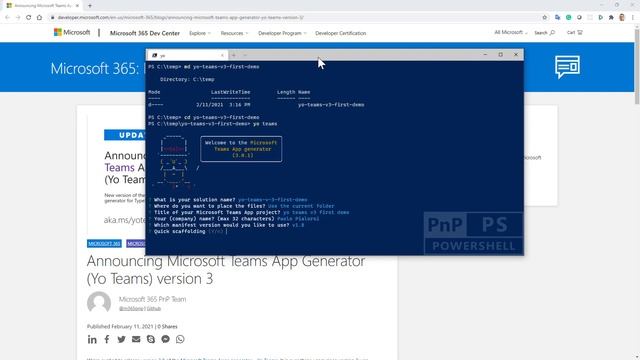Open the green circle extension
The width and height of the screenshot is (640, 360).
[x=569, y=18]
